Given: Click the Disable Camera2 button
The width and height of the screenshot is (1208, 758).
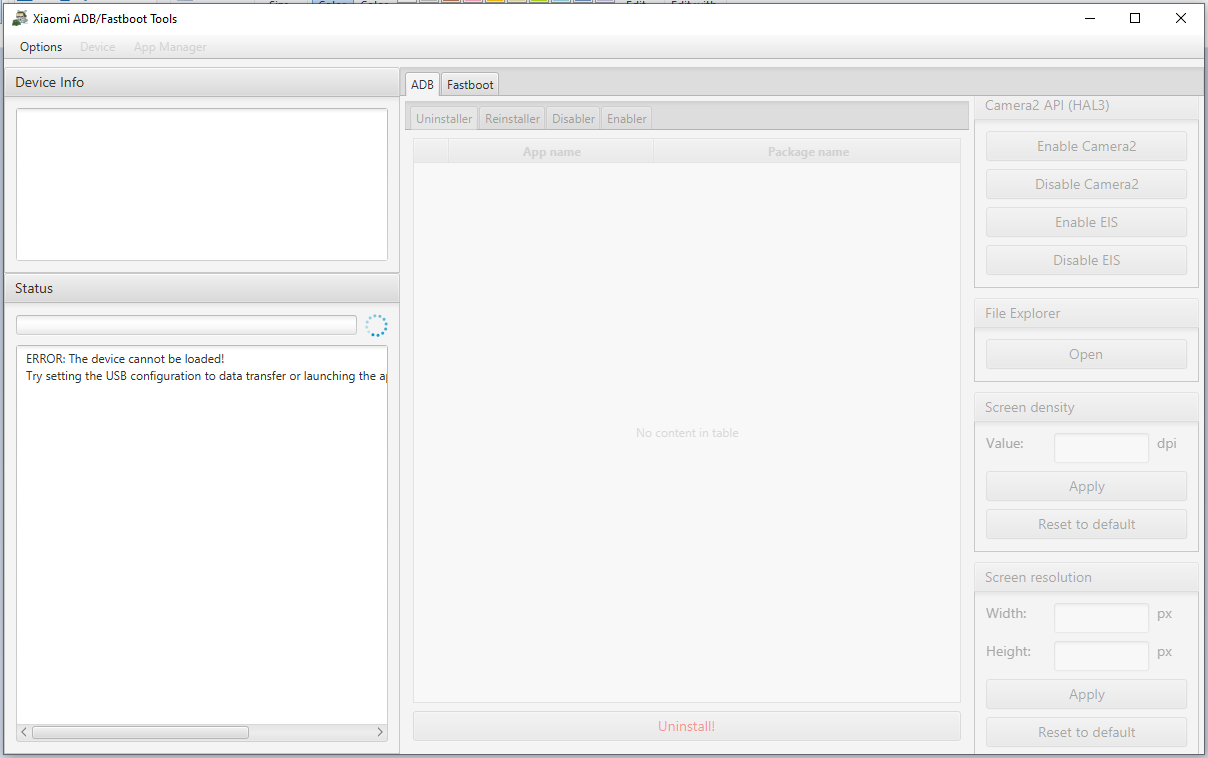Looking at the screenshot, I should pyautogui.click(x=1086, y=184).
